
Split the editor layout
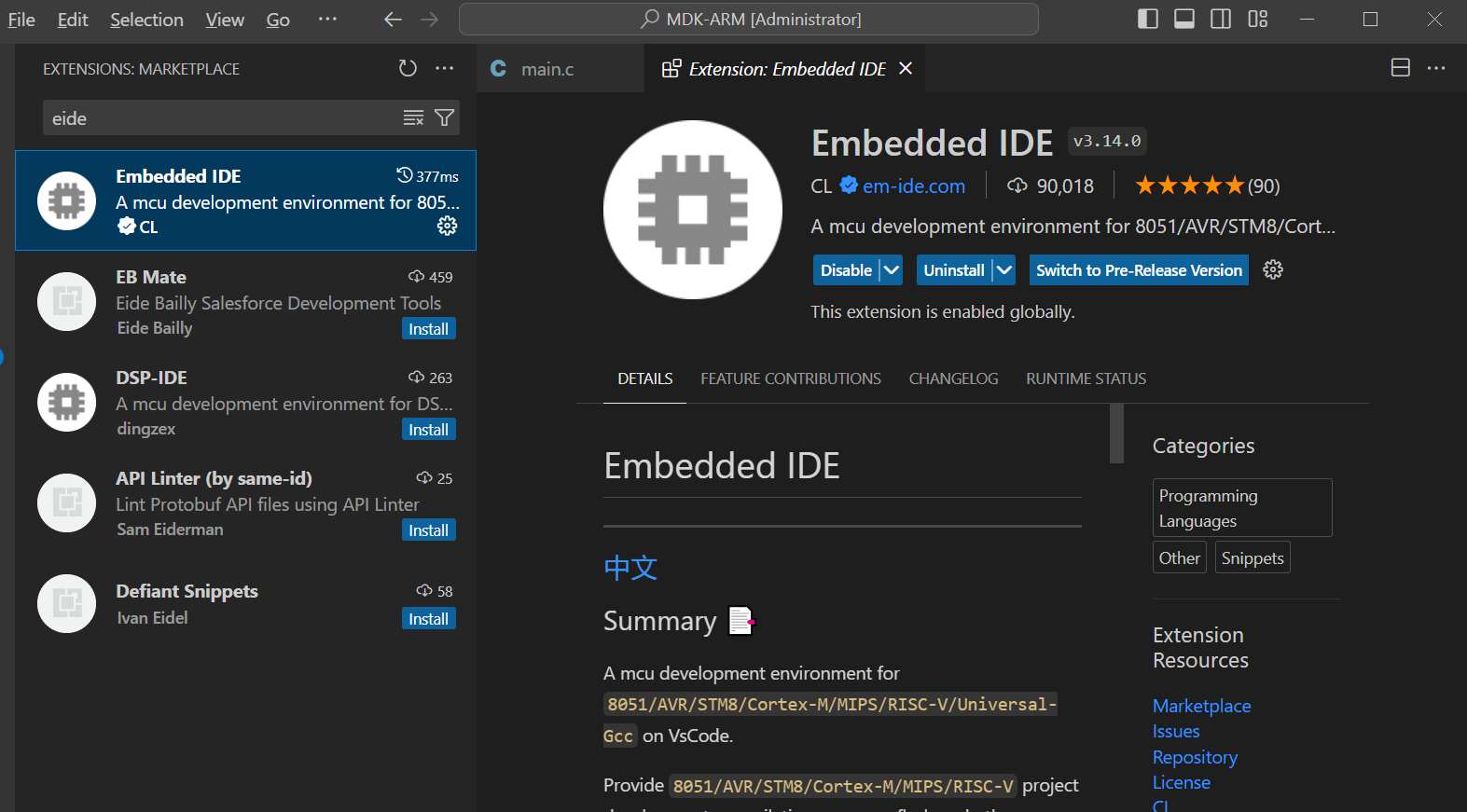[1401, 67]
